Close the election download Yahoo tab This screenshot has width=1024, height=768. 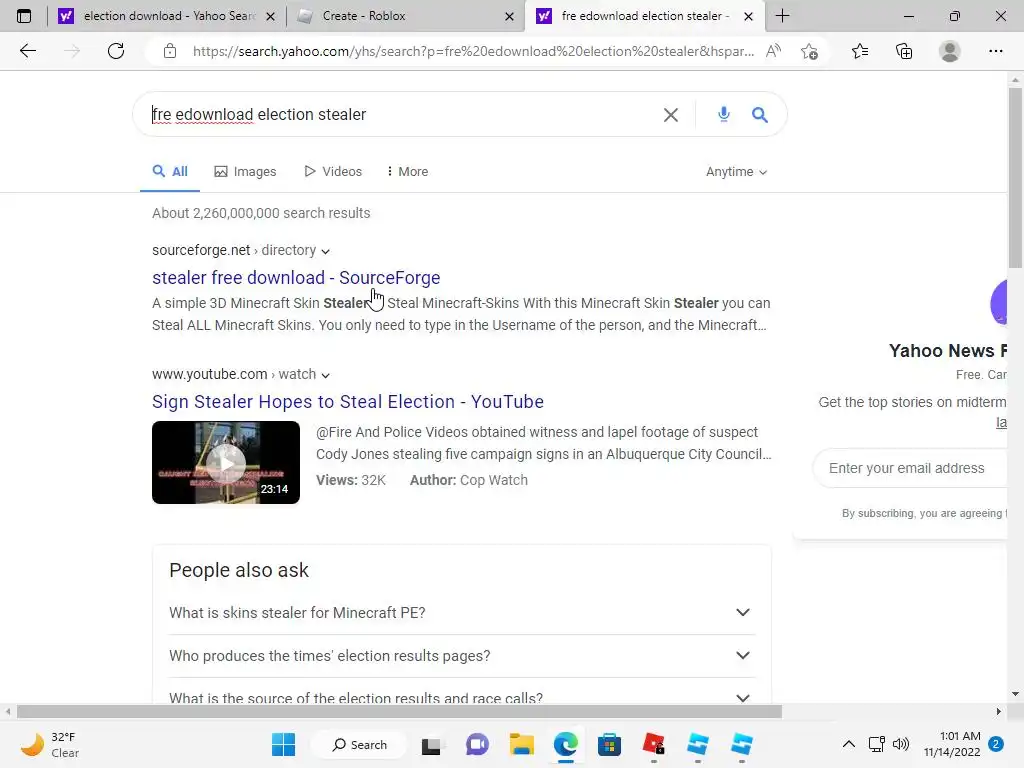(270, 16)
